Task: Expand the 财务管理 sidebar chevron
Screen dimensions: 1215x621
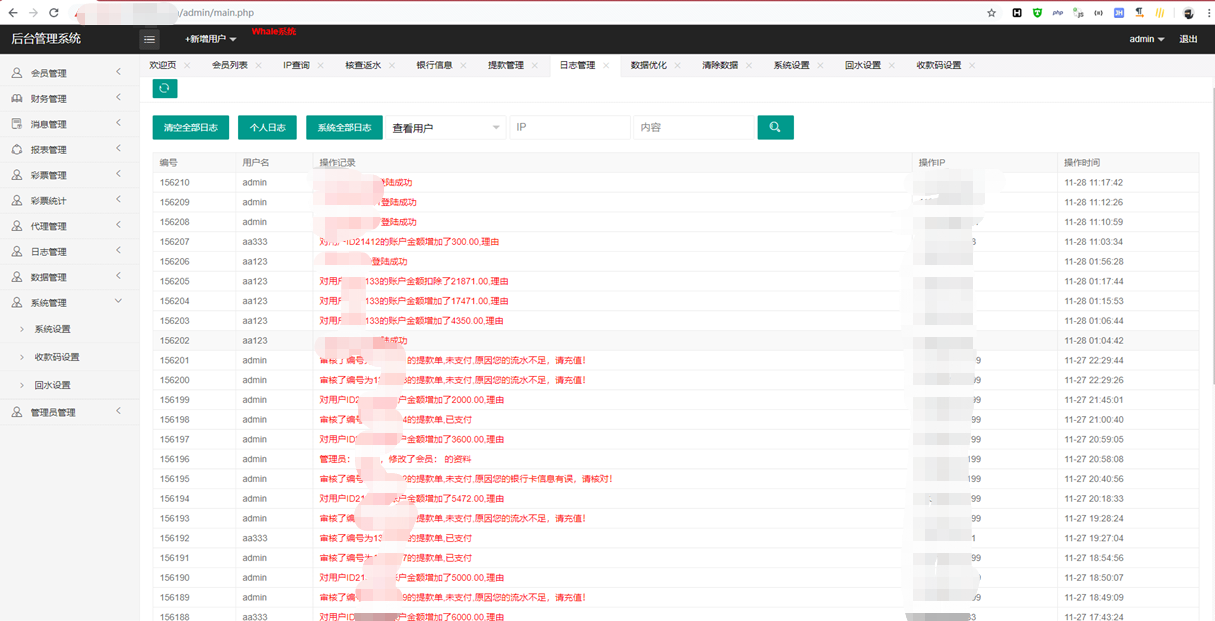Action: (x=118, y=98)
